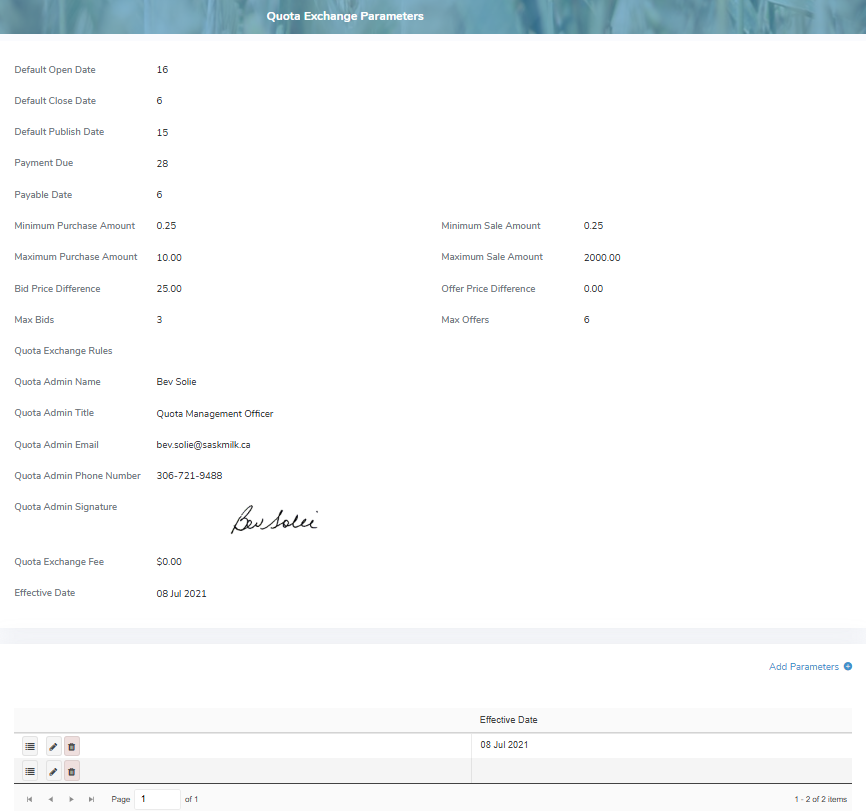
Task: Open the Add Parameters link
Action: (804, 666)
